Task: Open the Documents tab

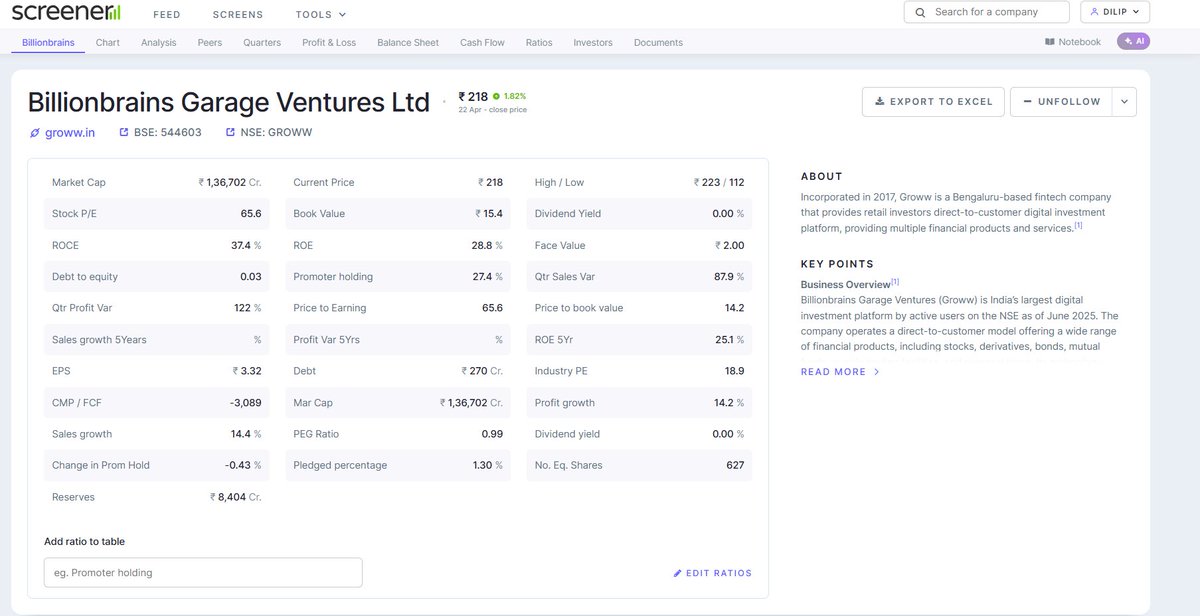Action: [x=658, y=43]
